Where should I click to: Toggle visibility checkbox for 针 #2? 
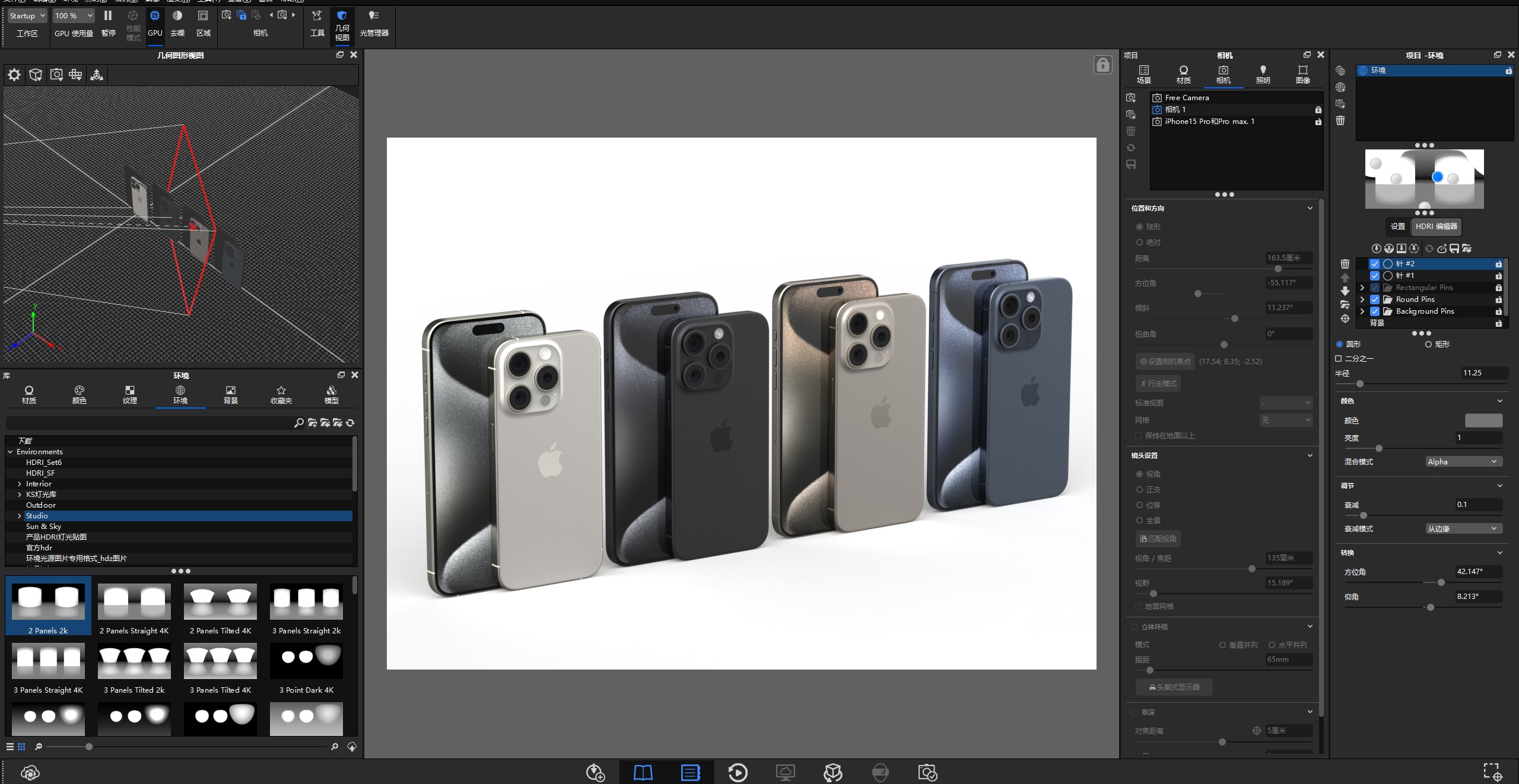click(1374, 264)
